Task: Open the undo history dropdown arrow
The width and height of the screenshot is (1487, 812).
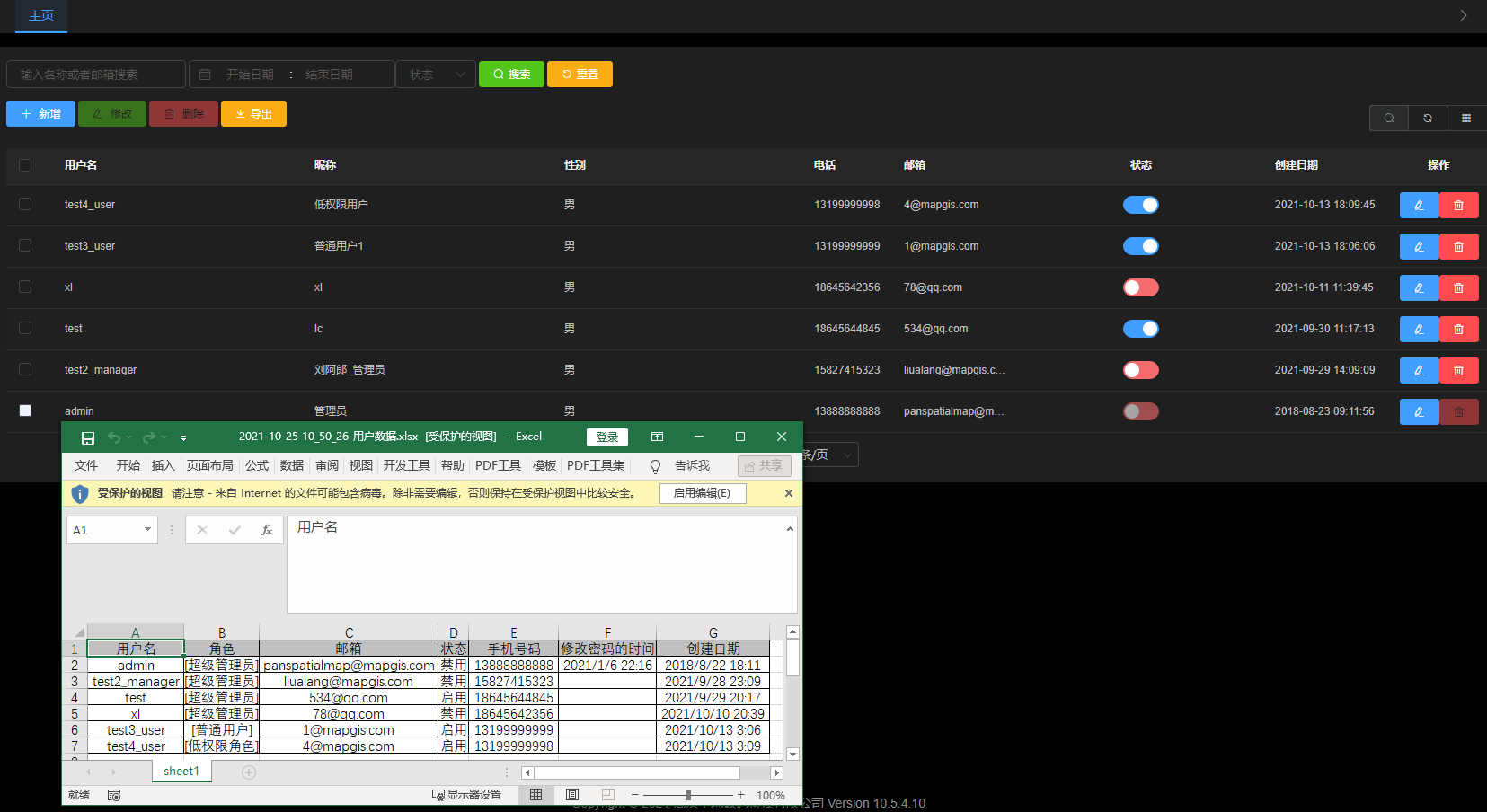Action: click(x=129, y=437)
